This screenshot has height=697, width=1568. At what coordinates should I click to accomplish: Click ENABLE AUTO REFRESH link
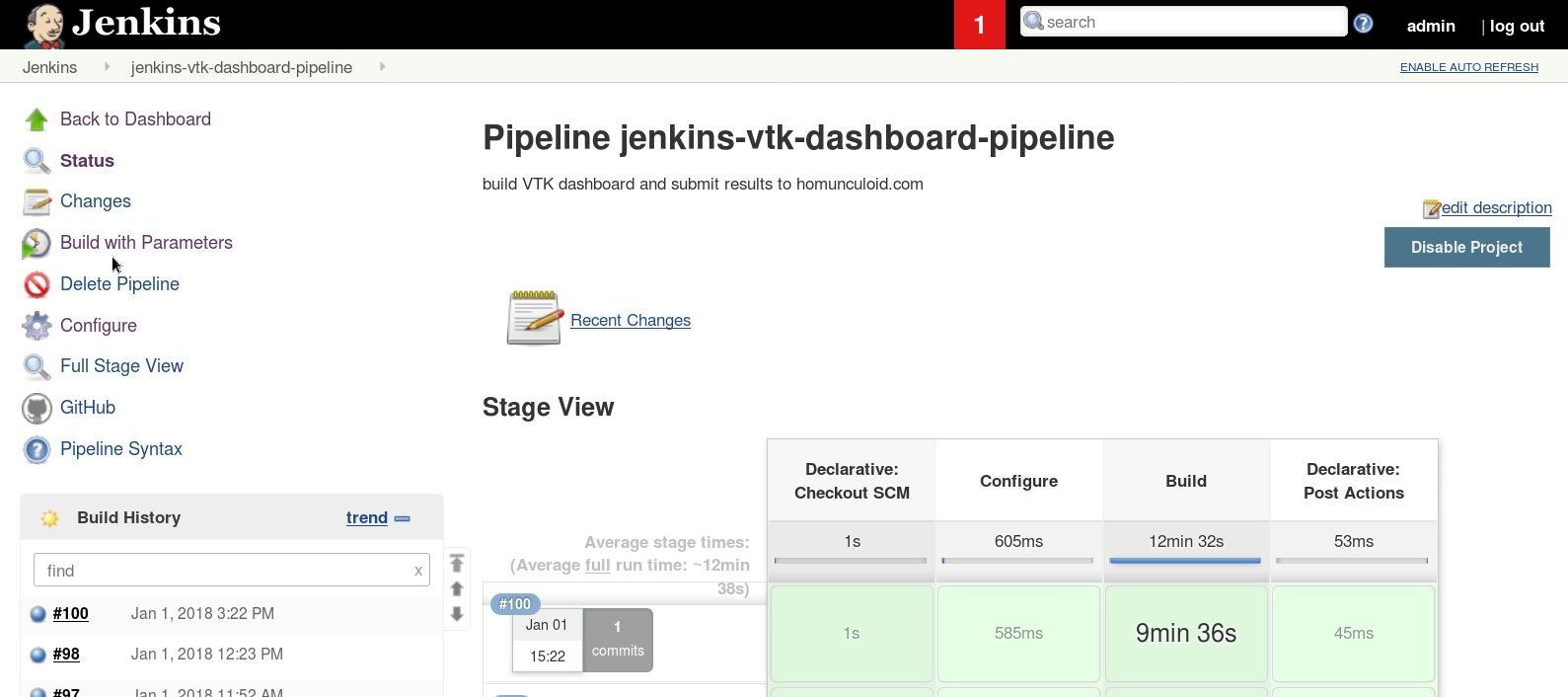coord(1469,67)
